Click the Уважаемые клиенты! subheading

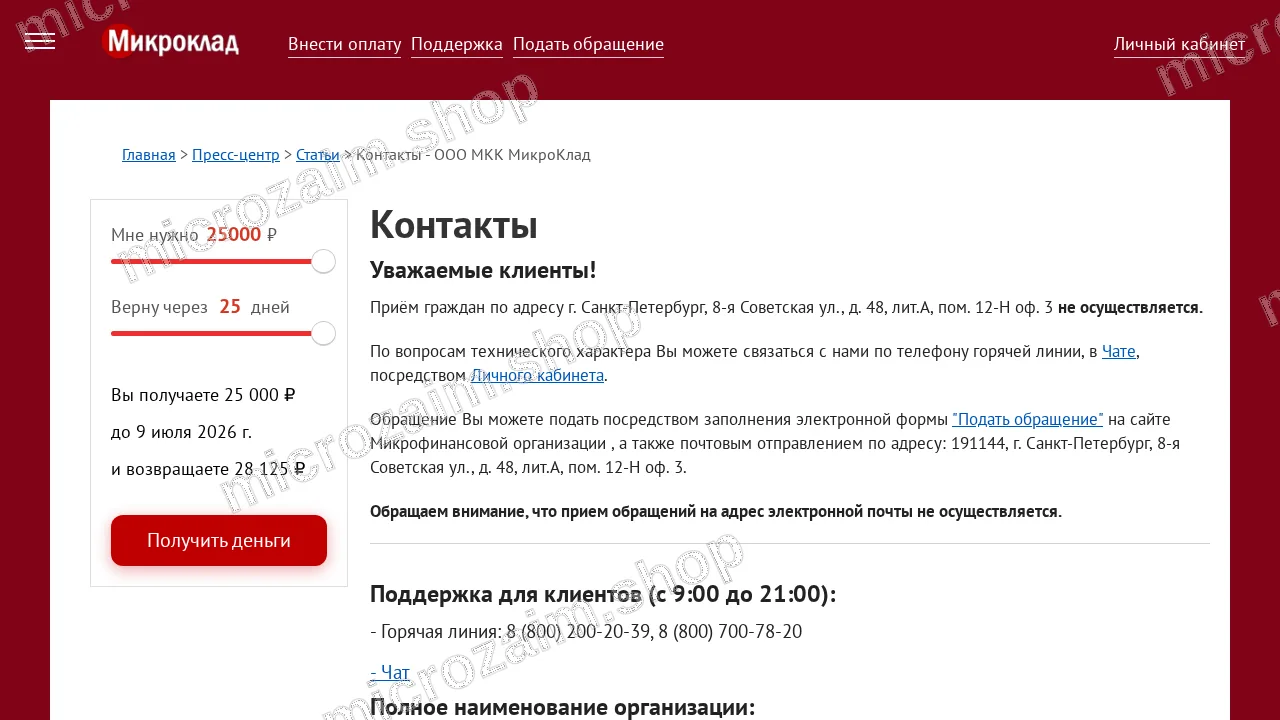coord(483,270)
